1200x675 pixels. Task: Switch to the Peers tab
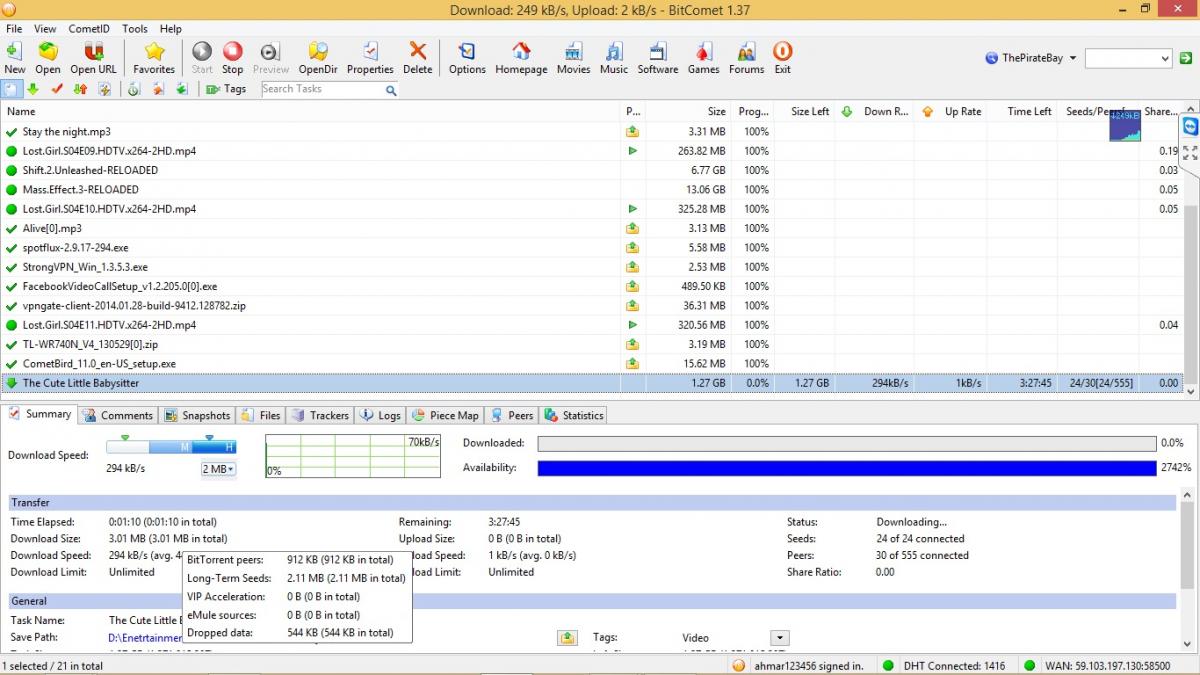[512, 415]
